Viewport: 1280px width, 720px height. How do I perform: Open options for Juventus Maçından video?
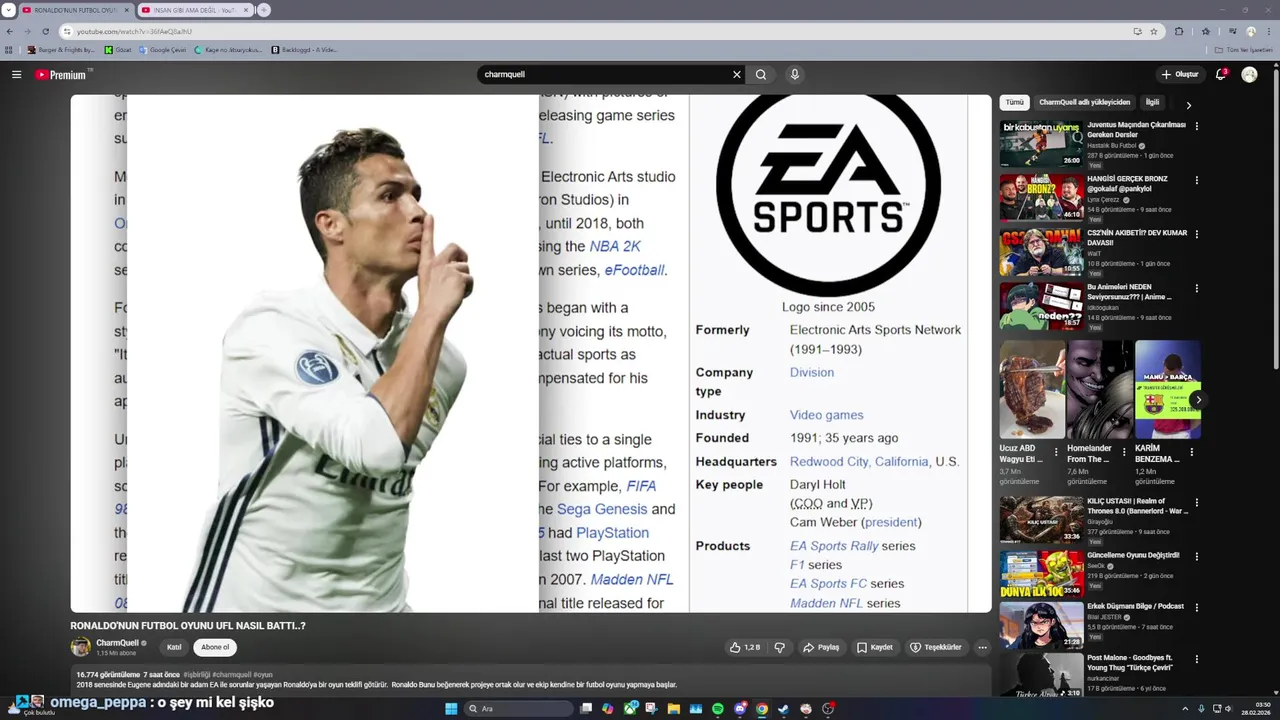1196,127
